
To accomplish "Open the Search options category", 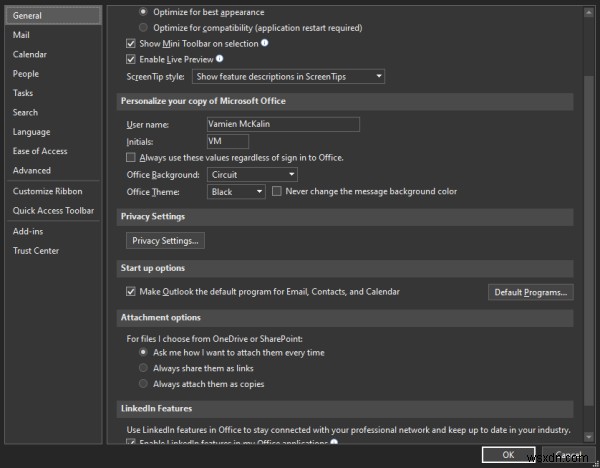I will (x=53, y=113).
